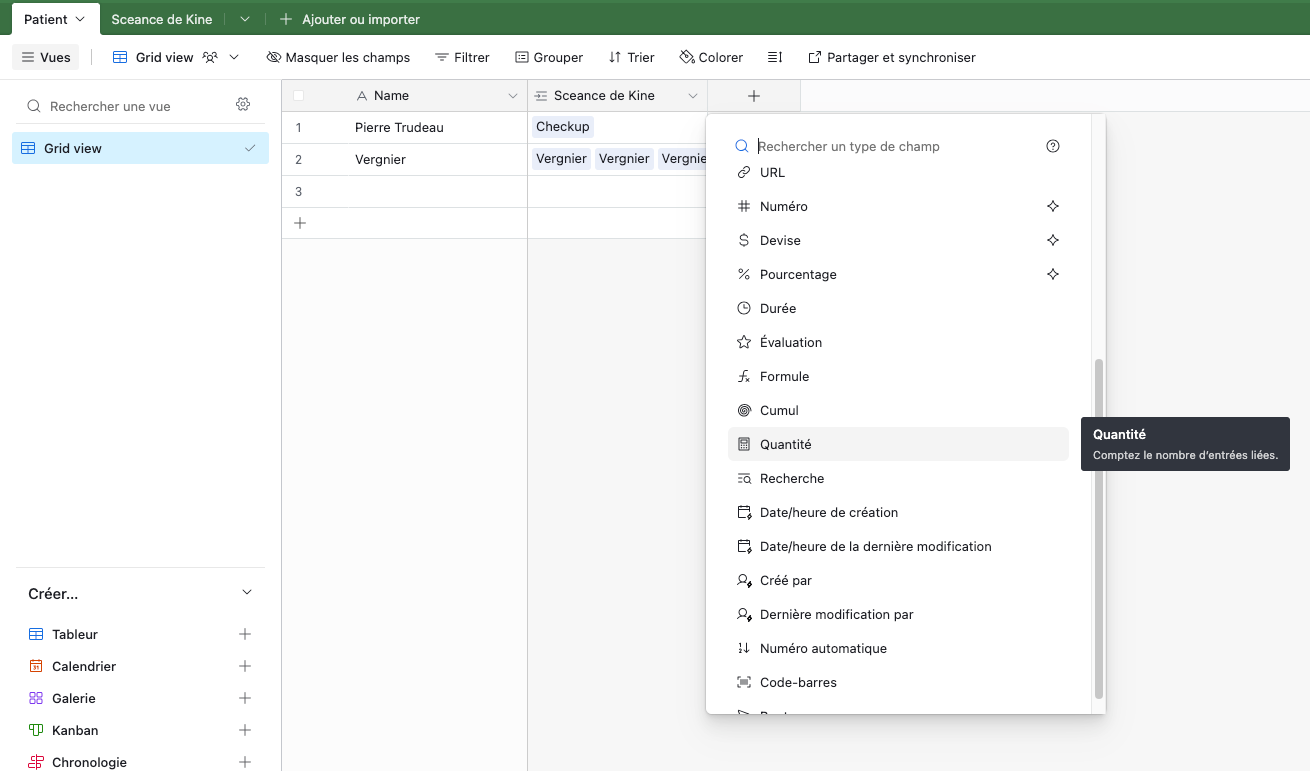Click the Grouper button
This screenshot has height=771, width=1310.
click(549, 57)
